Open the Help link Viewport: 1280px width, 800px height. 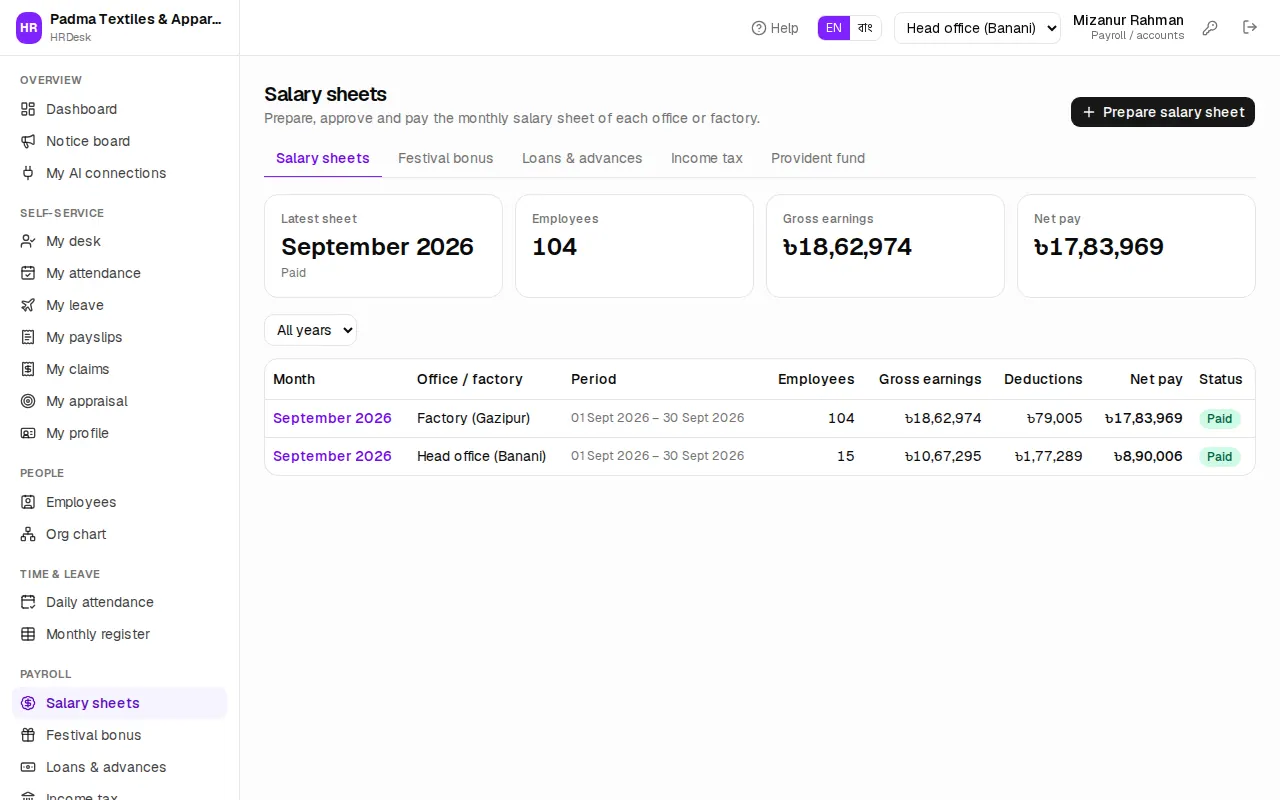(x=775, y=28)
